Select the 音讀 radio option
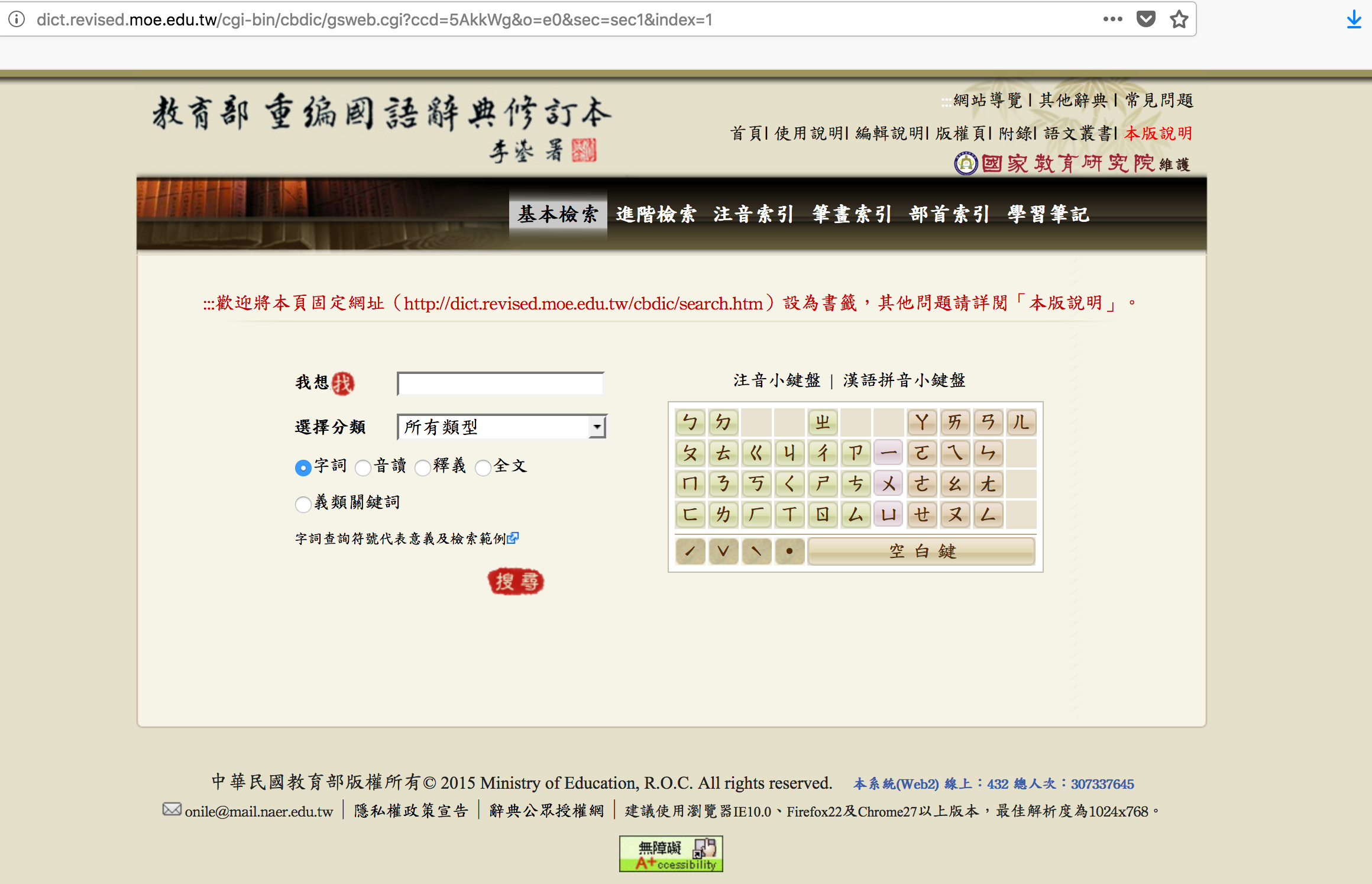Image resolution: width=1372 pixels, height=884 pixels. (363, 468)
